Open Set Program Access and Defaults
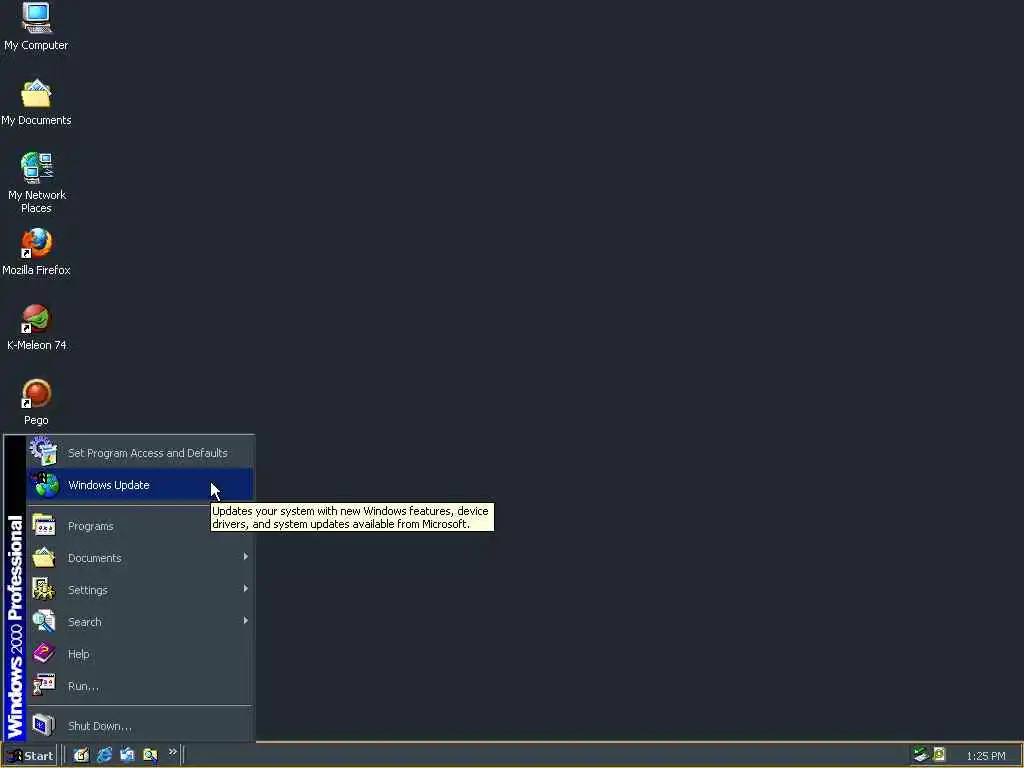Viewport: 1024px width, 768px height. pyautogui.click(x=140, y=453)
